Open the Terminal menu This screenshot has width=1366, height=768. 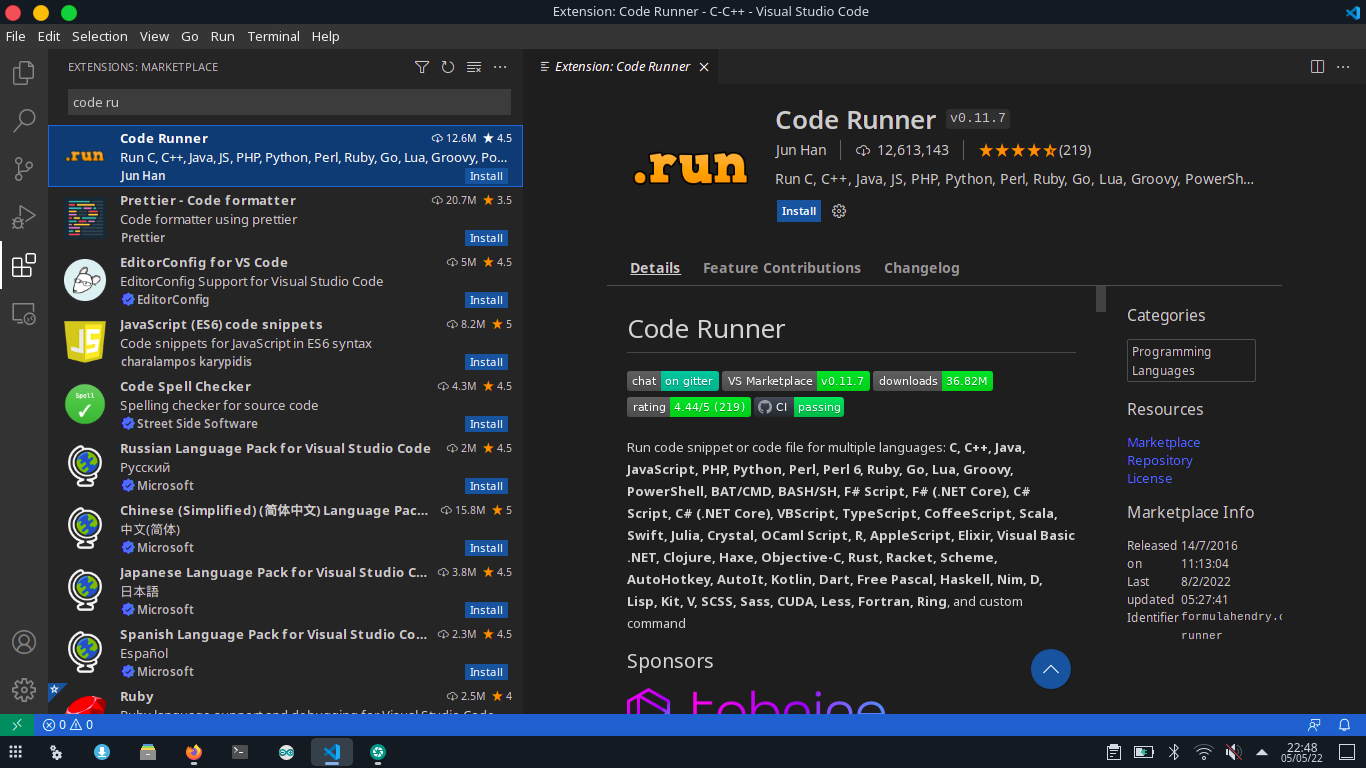pos(274,36)
